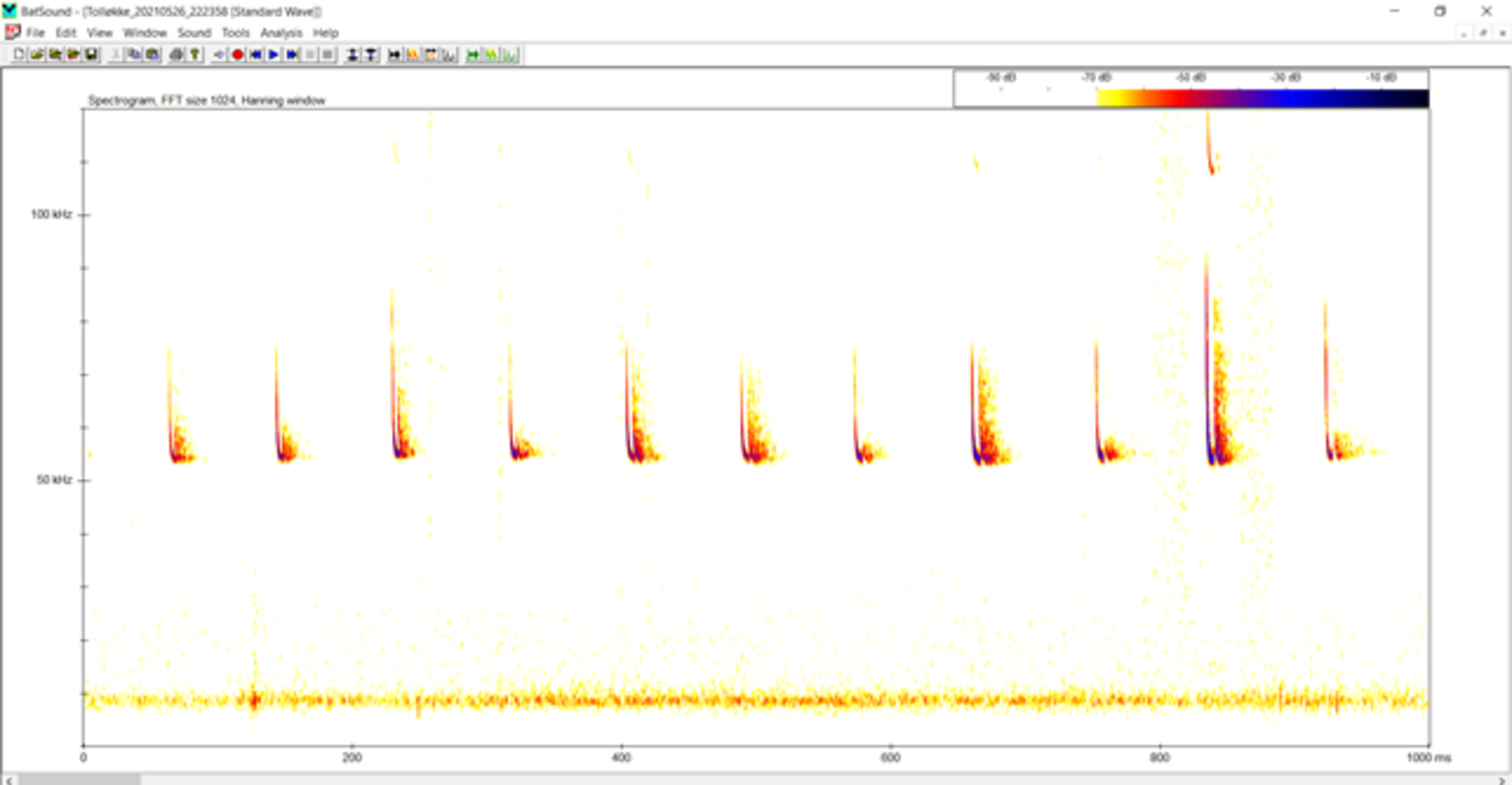Open the File menu

coord(35,32)
